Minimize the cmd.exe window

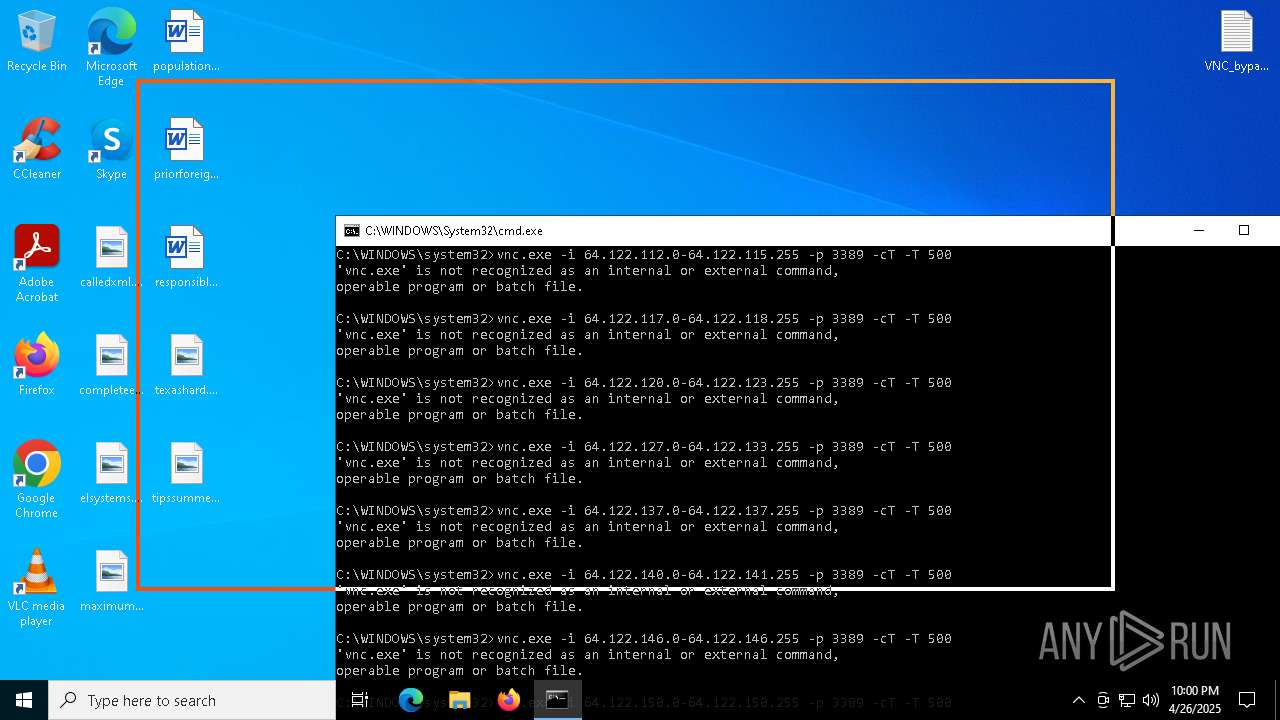coord(1198,230)
